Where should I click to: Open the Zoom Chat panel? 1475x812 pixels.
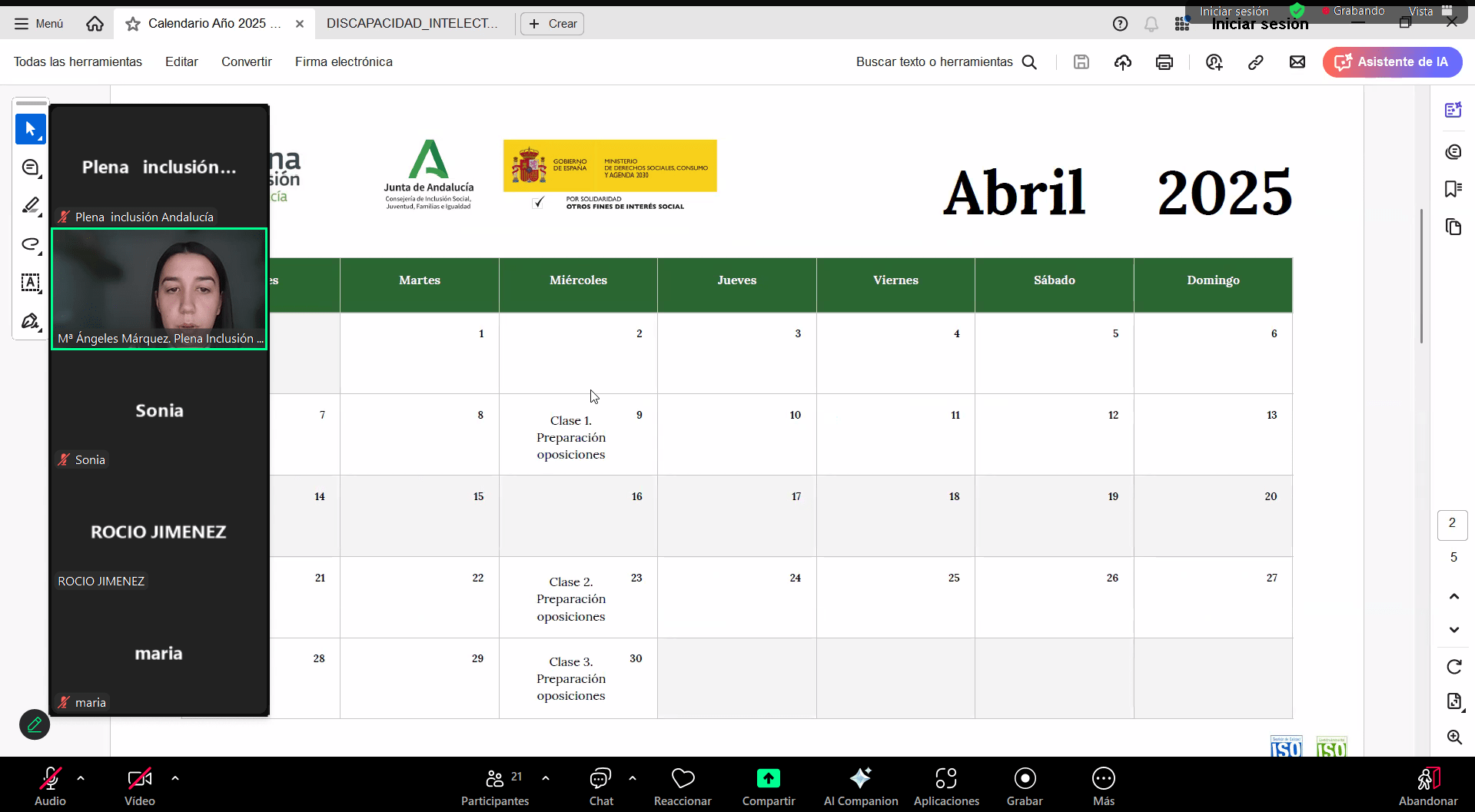tap(600, 787)
